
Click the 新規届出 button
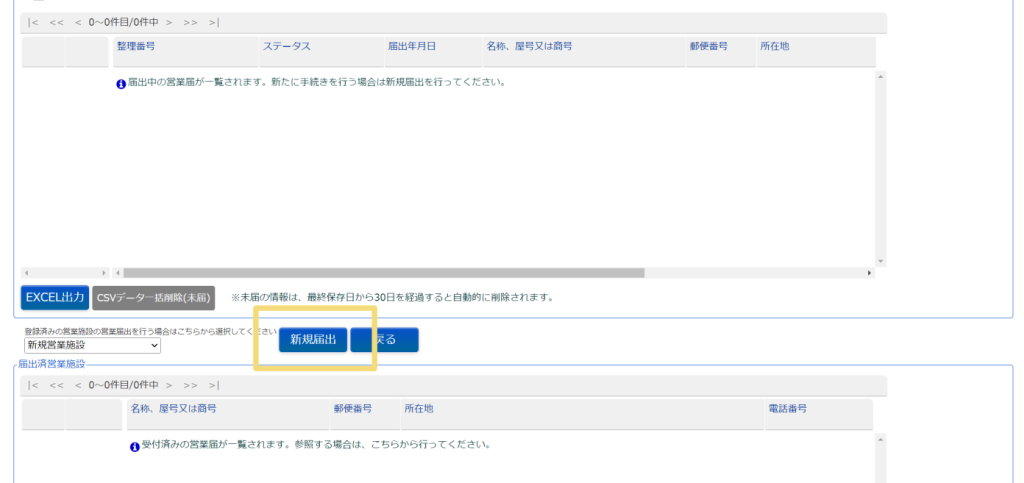click(313, 340)
